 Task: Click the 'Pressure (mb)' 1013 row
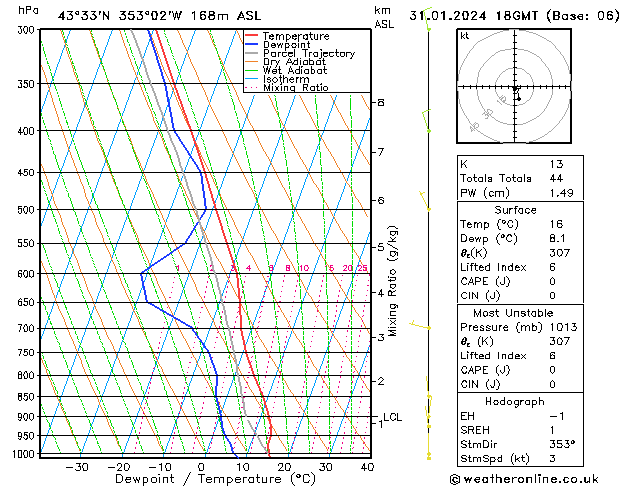click(520, 327)
